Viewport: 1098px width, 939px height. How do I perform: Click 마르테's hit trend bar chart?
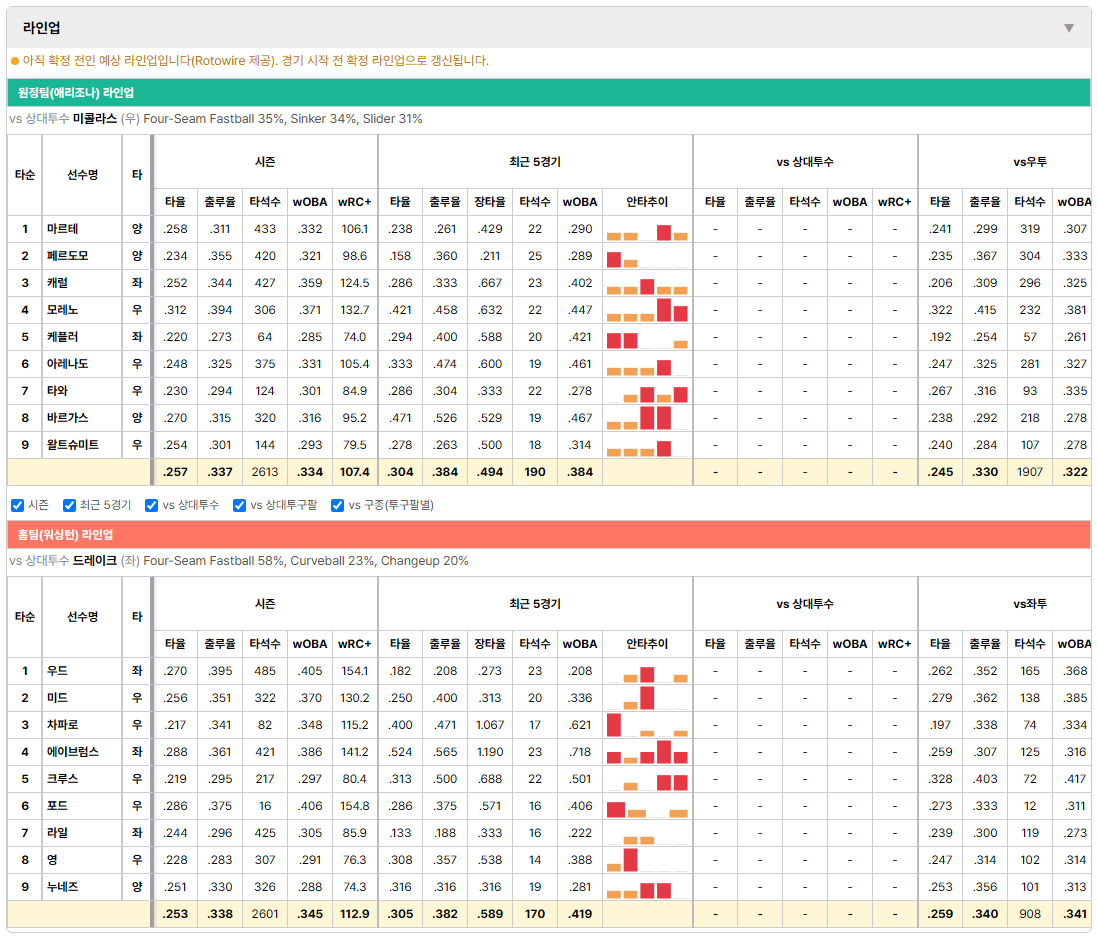647,230
